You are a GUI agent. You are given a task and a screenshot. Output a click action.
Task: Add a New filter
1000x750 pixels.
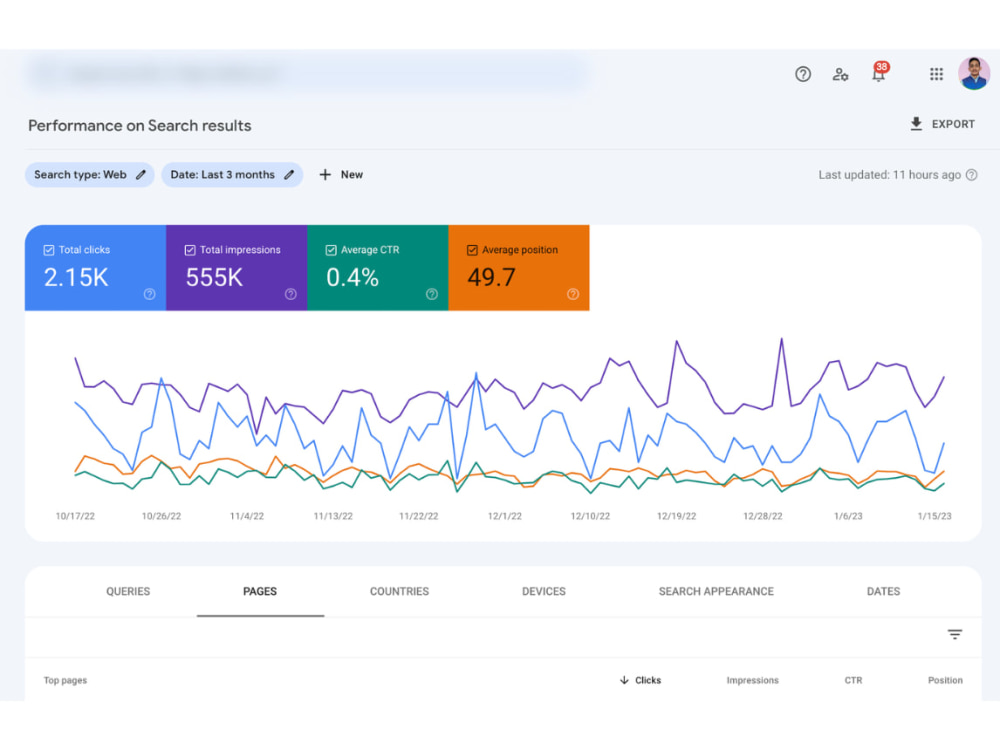(341, 175)
